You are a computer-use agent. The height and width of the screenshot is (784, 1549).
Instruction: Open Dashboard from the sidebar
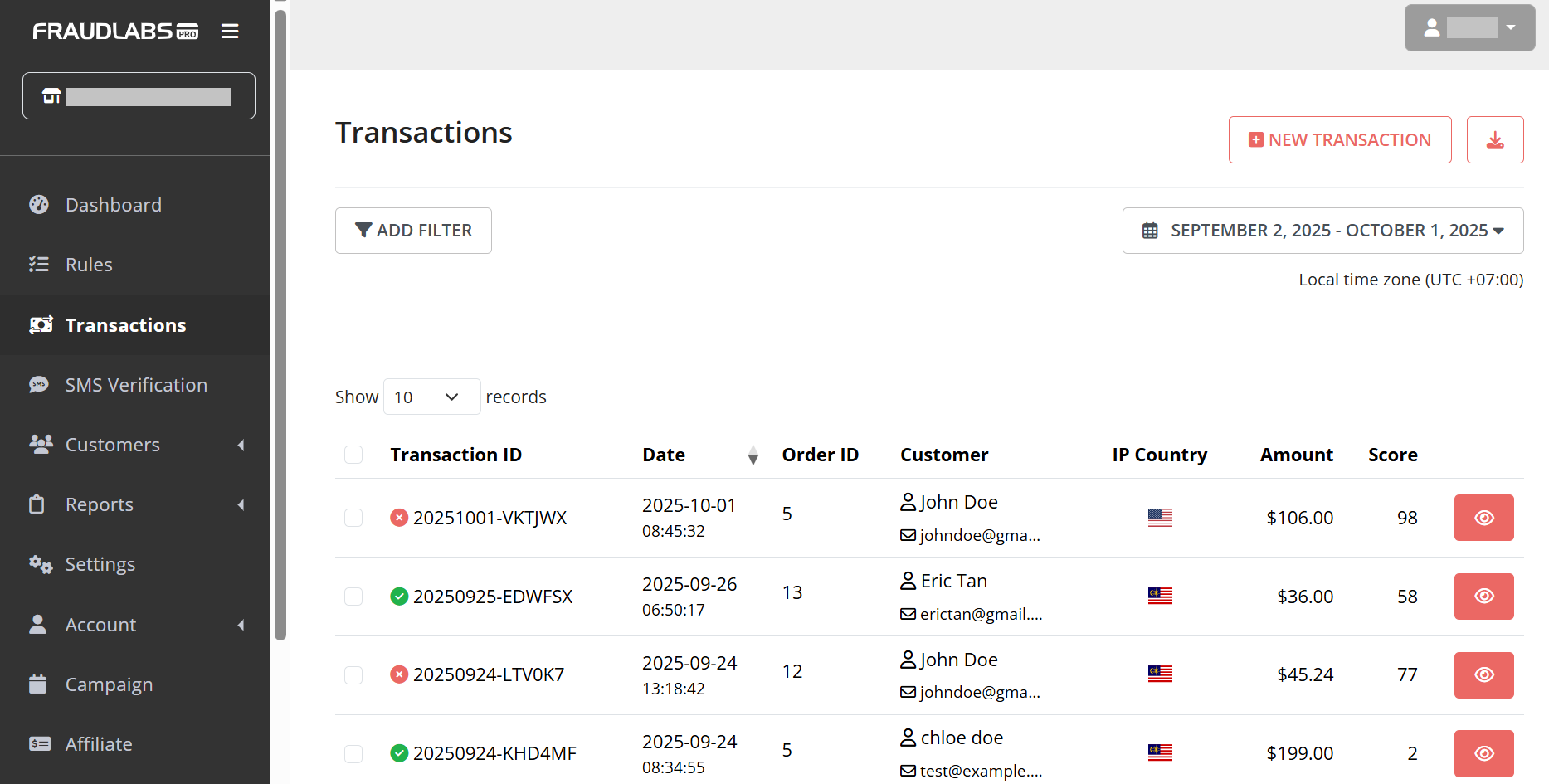click(x=114, y=205)
